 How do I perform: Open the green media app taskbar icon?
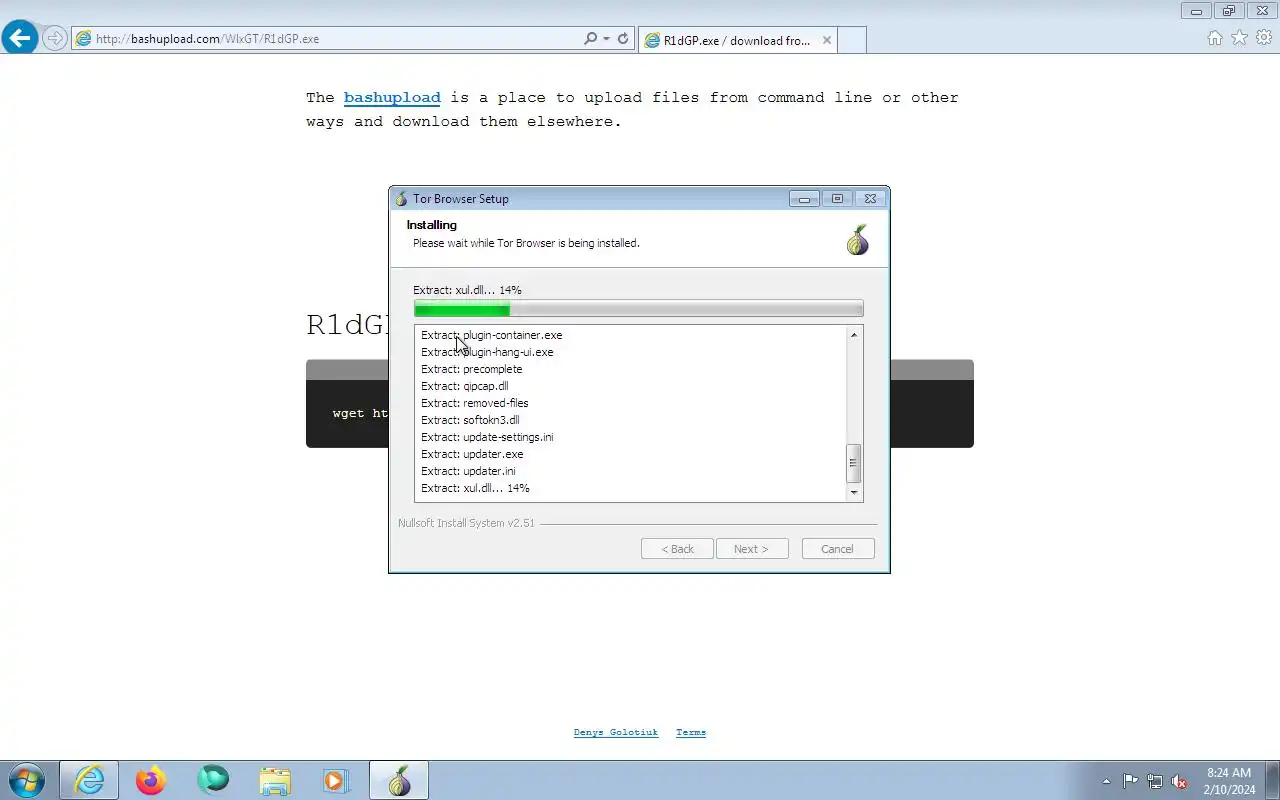click(213, 780)
